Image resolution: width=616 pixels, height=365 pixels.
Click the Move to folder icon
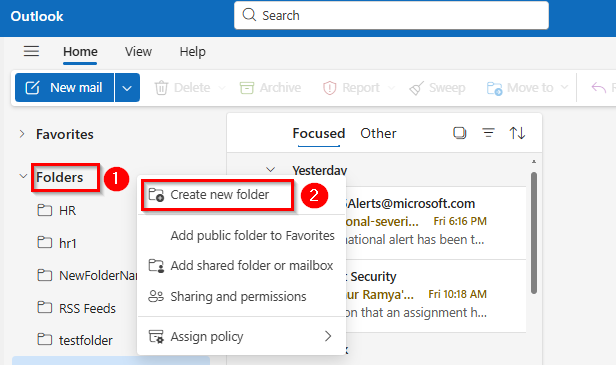point(494,88)
